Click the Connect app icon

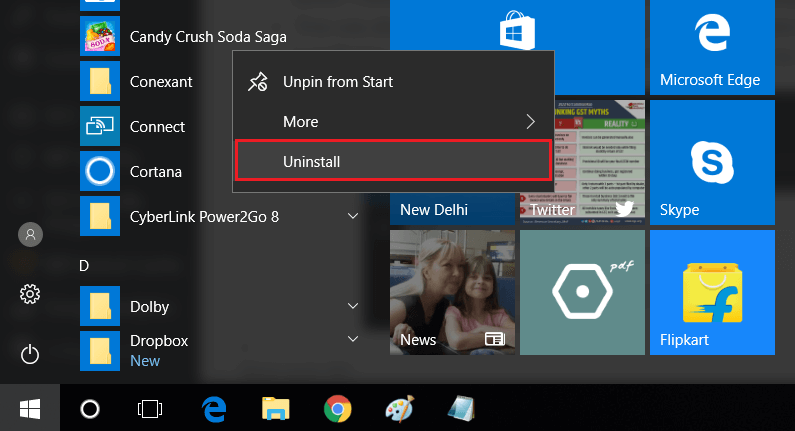tap(100, 126)
